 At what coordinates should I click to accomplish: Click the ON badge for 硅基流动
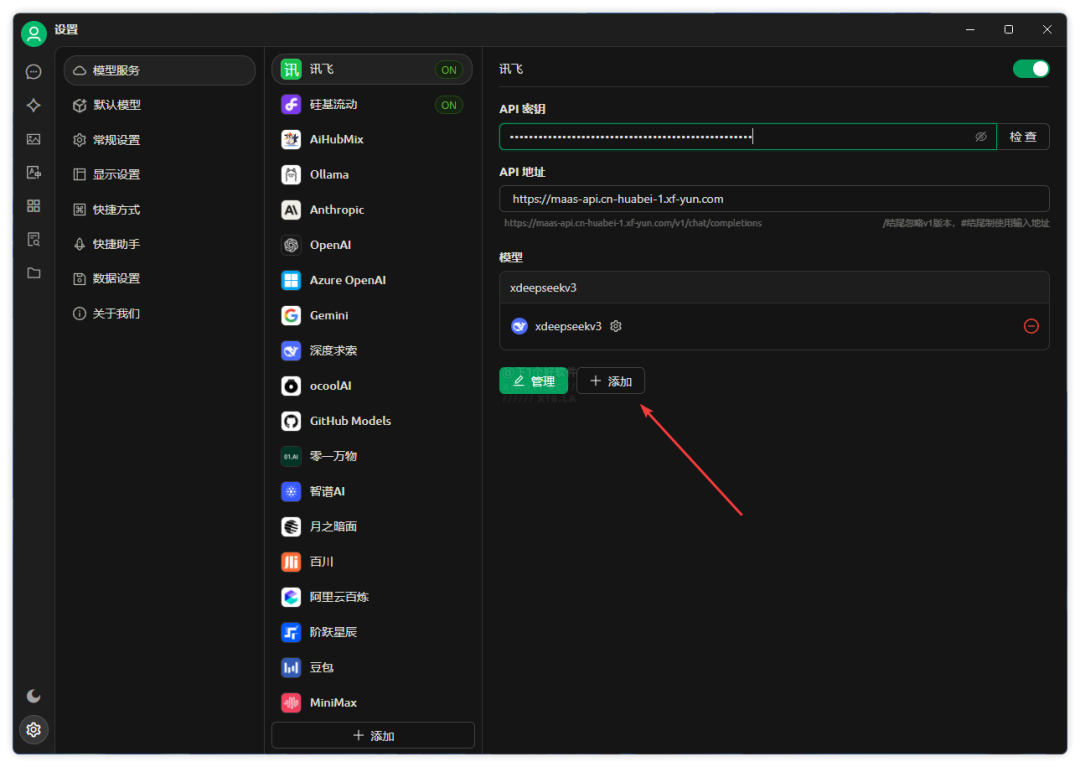coord(449,105)
